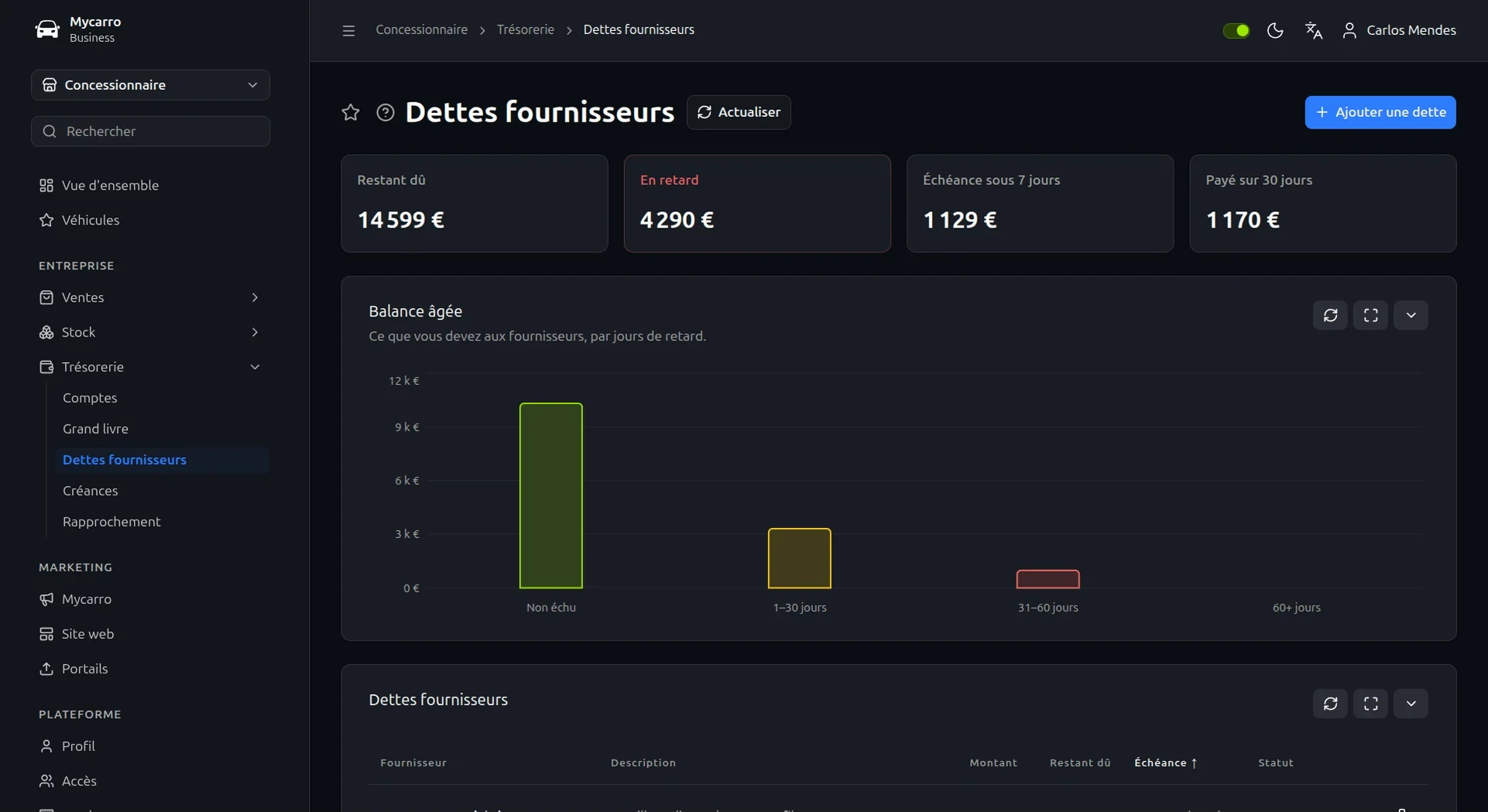Refresh the Balance âgée chart
The image size is (1488, 812).
(1330, 315)
